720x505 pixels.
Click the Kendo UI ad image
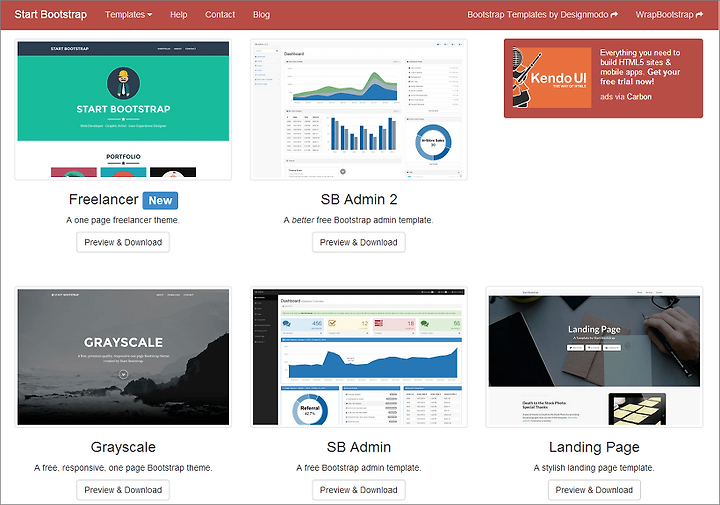coord(552,78)
